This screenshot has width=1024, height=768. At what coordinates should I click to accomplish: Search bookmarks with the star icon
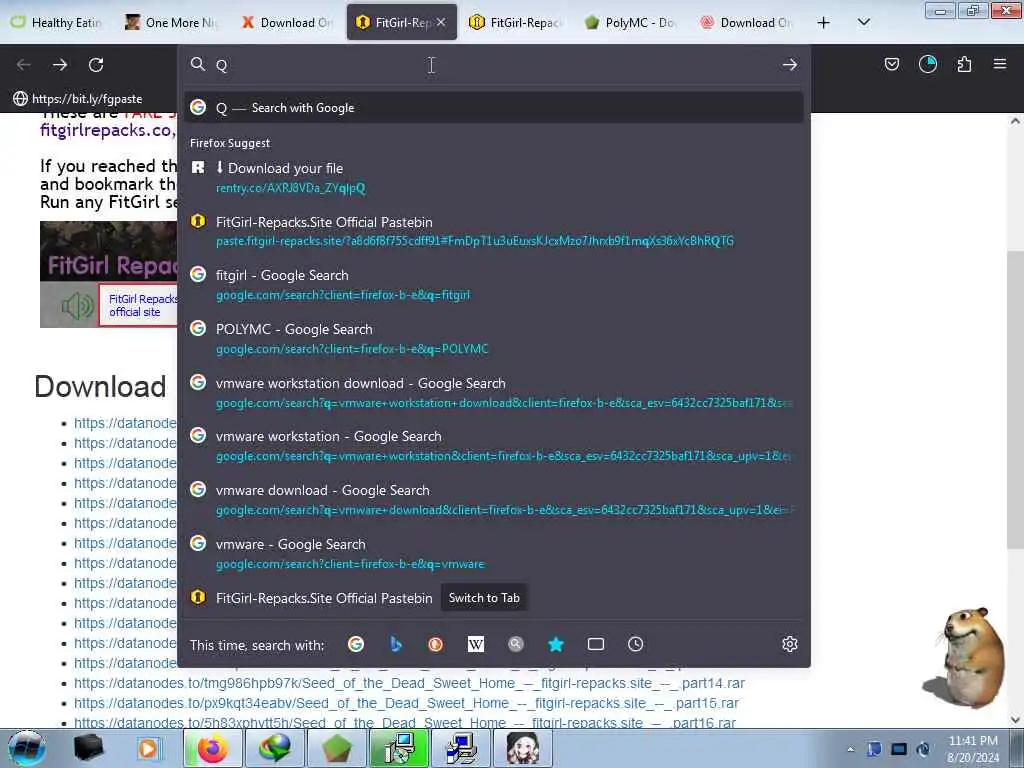pos(556,645)
